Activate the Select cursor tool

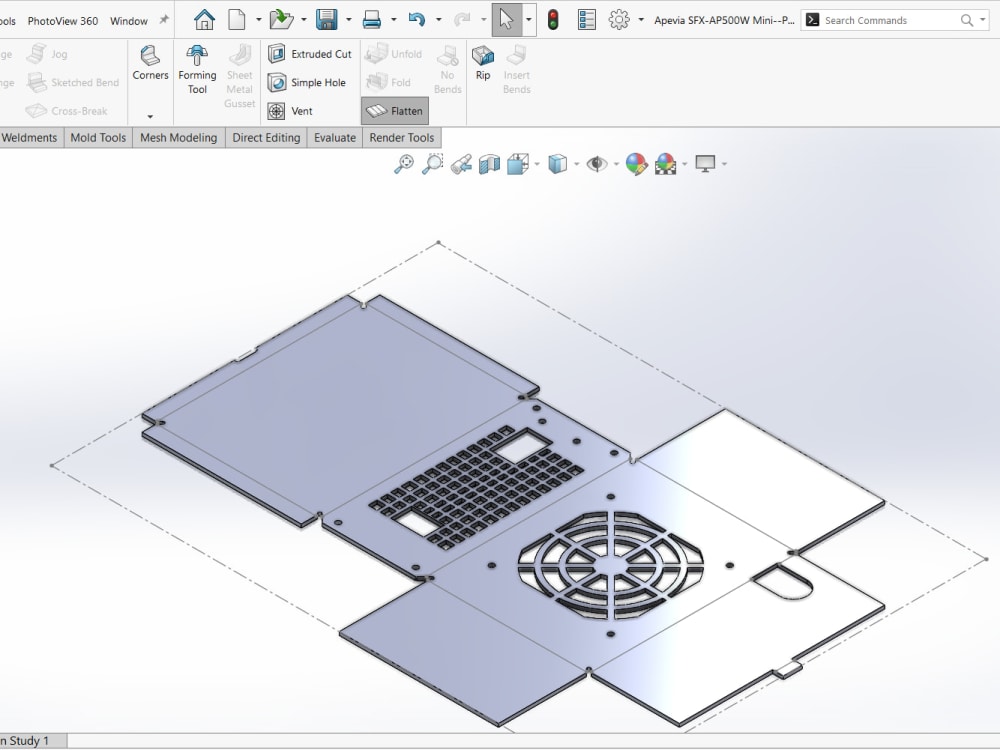(x=506, y=20)
